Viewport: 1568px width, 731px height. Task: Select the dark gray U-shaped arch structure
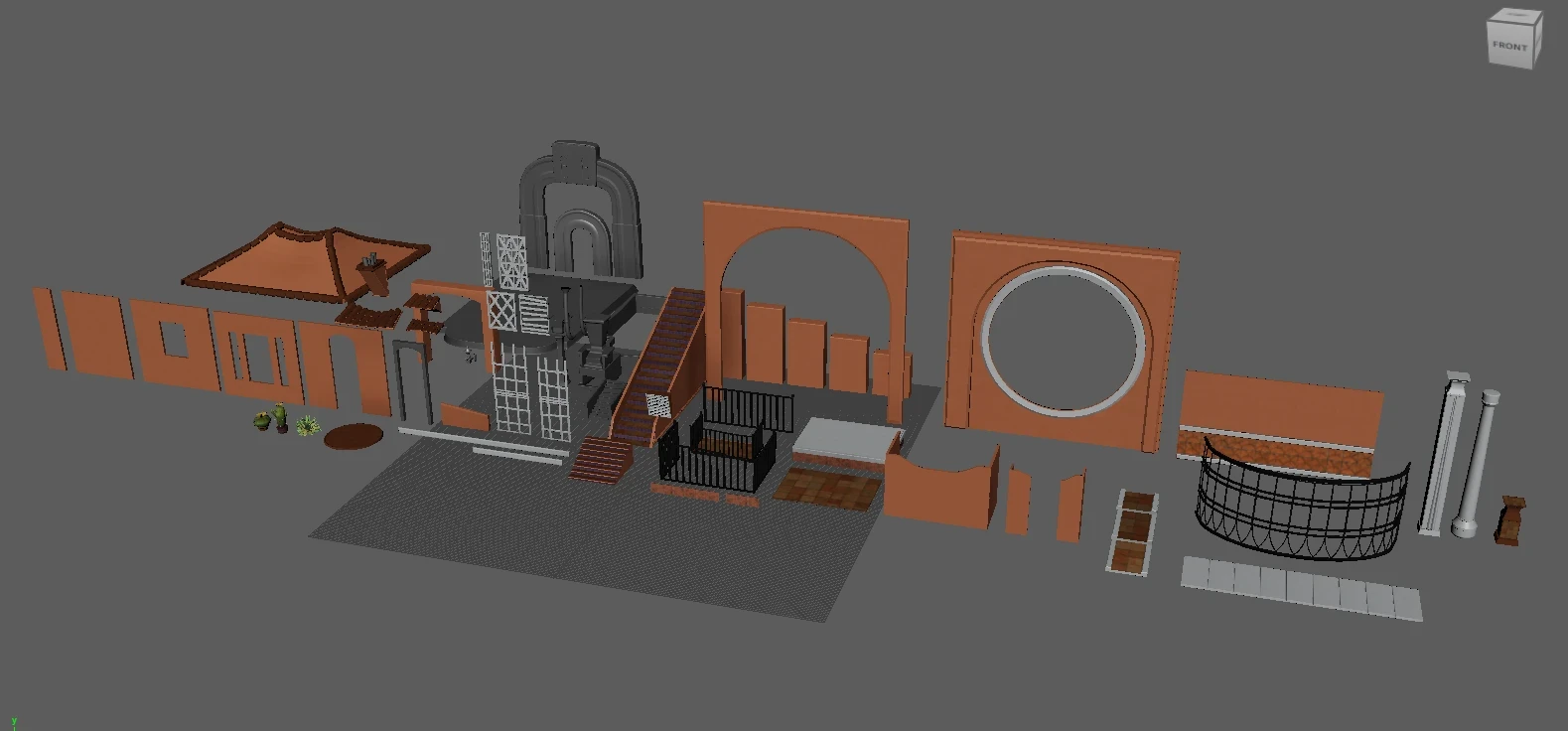pyautogui.click(x=579, y=209)
